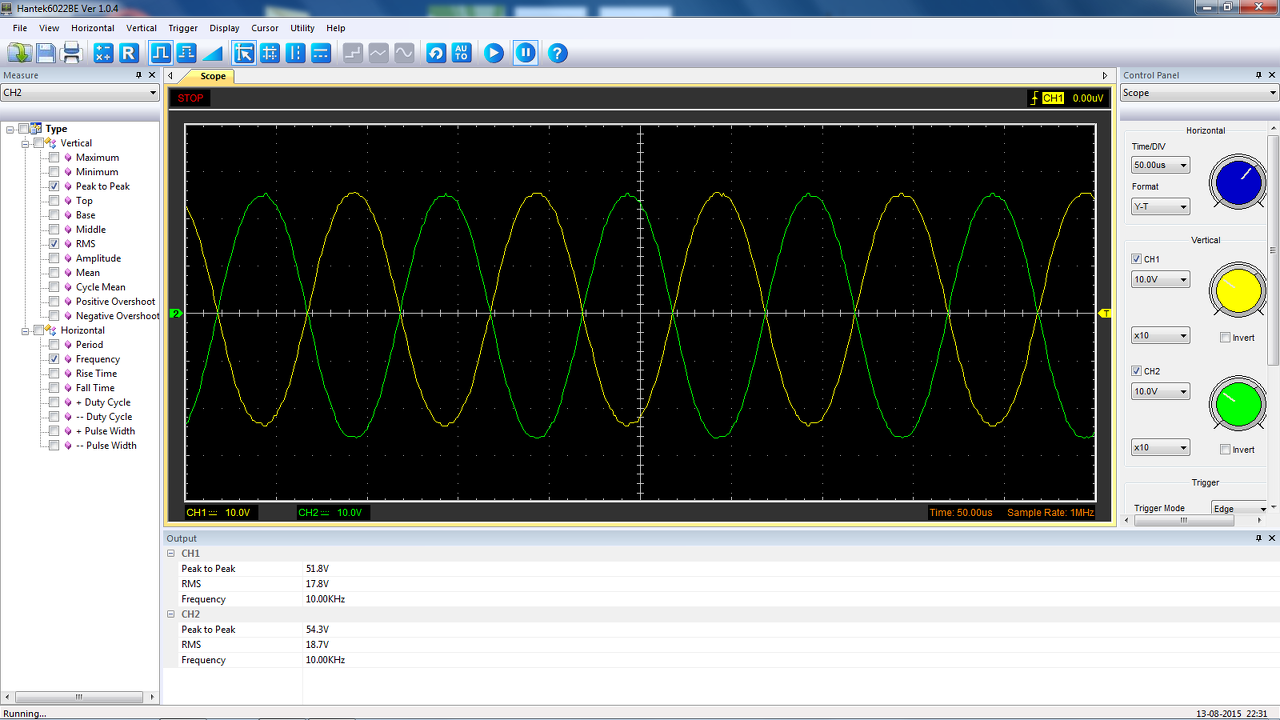Click the Print icon in toolbar
This screenshot has width=1280, height=720.
(x=72, y=53)
